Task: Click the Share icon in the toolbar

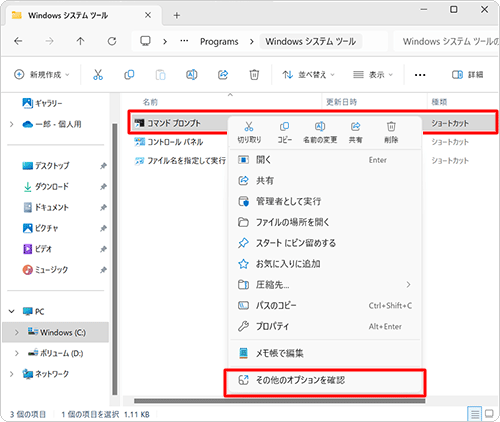Action: click(223, 74)
